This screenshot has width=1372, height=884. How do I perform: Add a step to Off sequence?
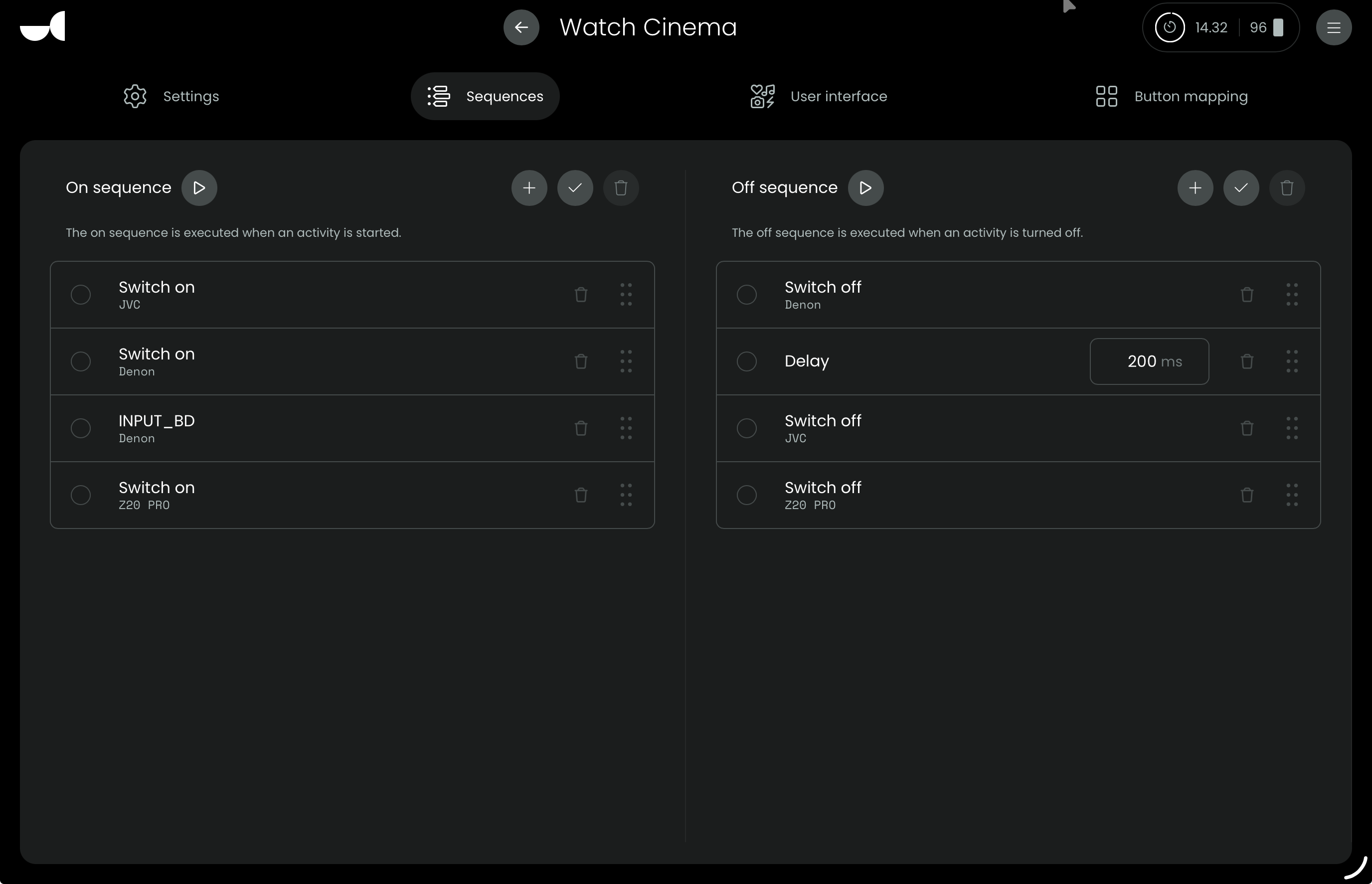(1195, 187)
